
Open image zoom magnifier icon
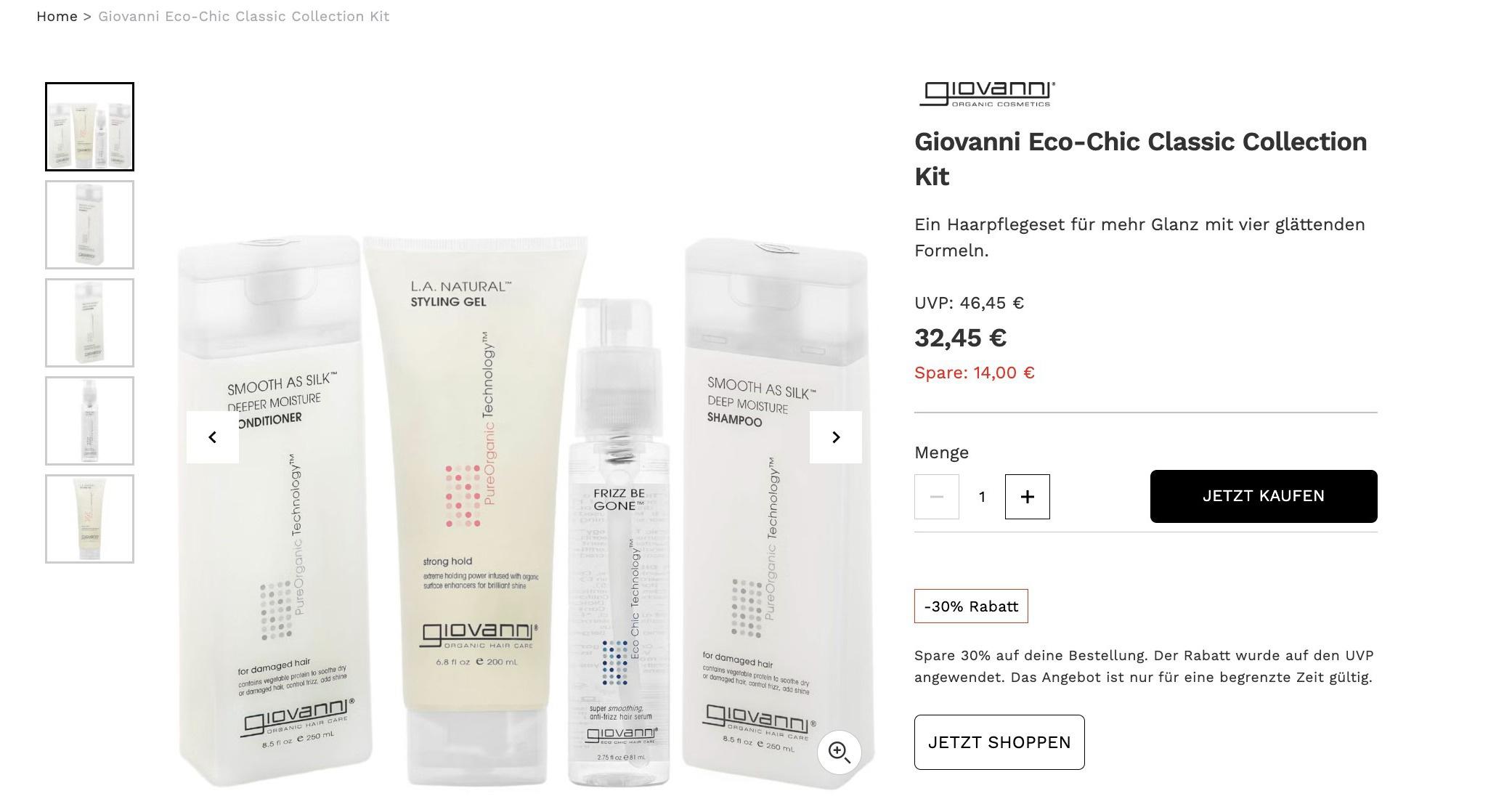pos(840,752)
